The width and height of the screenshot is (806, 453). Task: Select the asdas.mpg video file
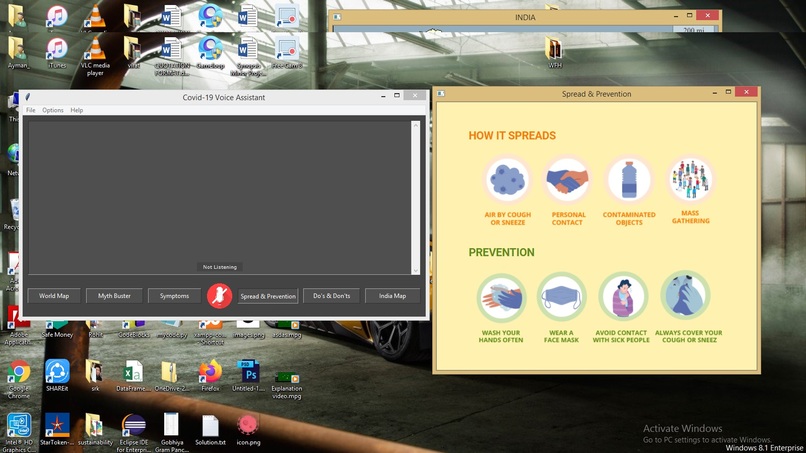point(287,329)
